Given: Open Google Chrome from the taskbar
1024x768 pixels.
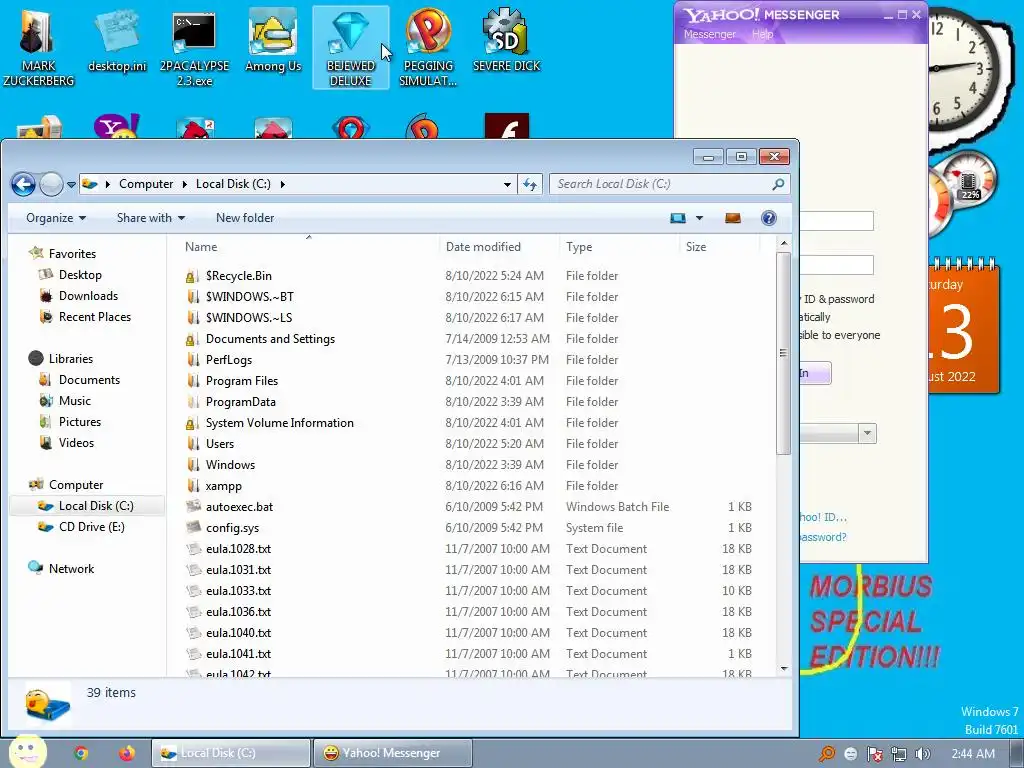Looking at the screenshot, I should [81, 753].
